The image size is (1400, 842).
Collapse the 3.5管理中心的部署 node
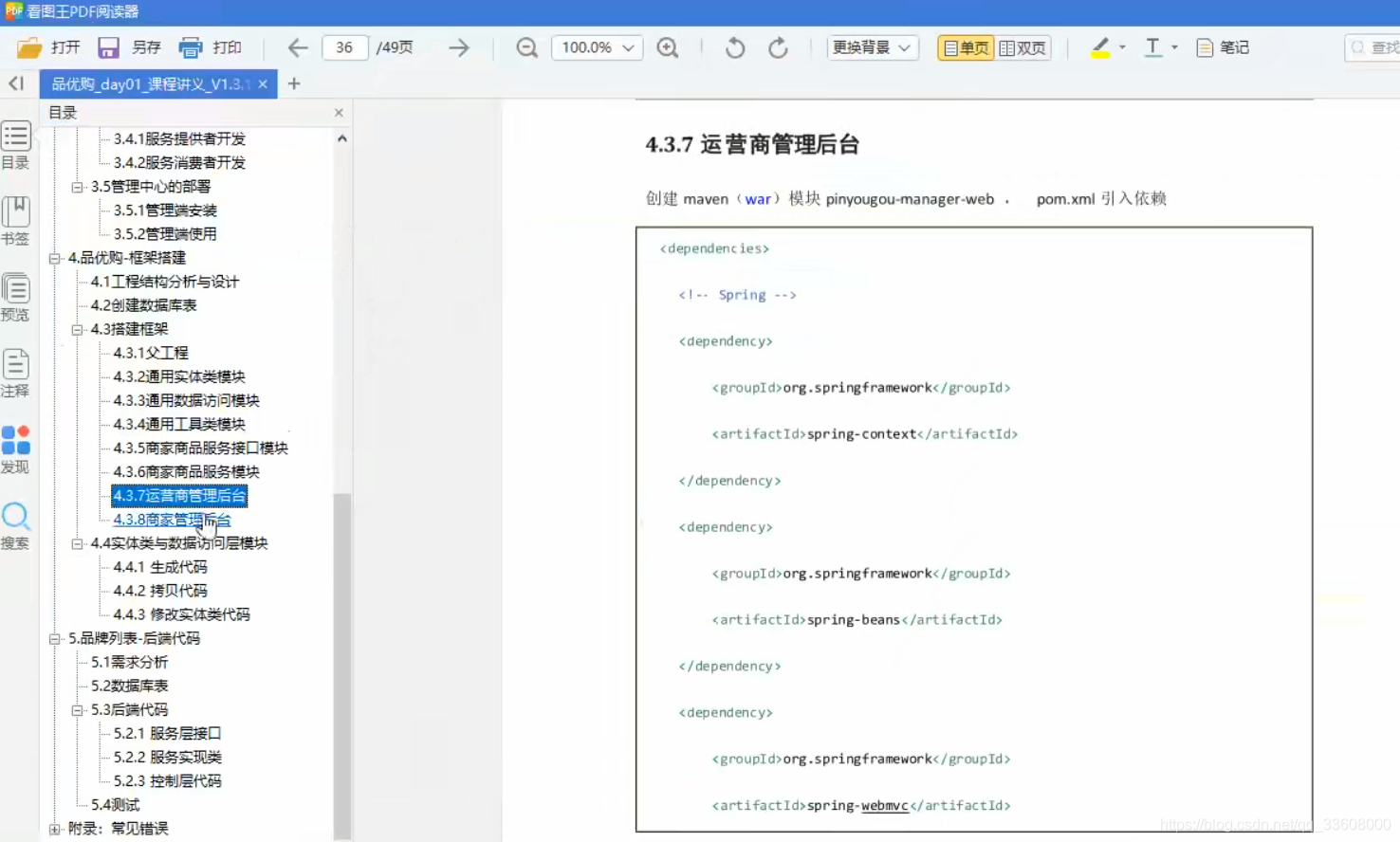point(78,187)
